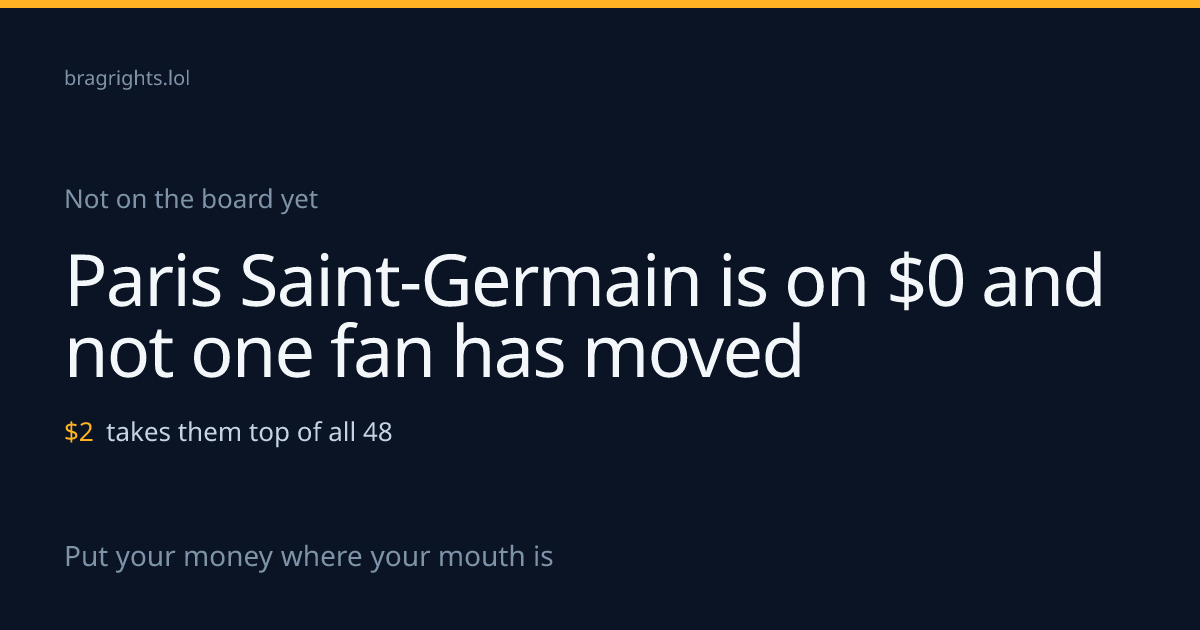Click 'takes them top of all 48' text
Screen dimensions: 1200x630
(x=249, y=432)
